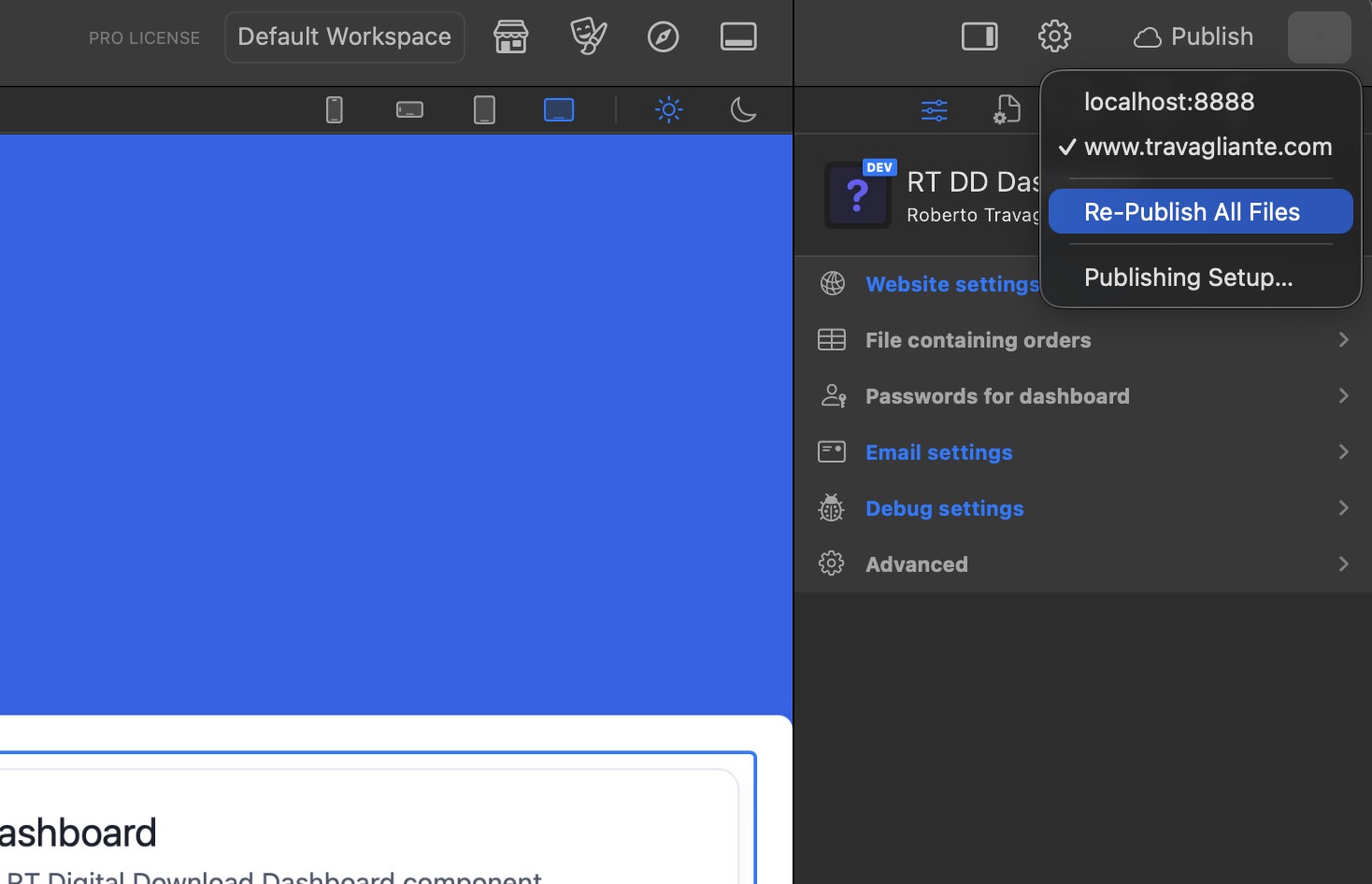
Task: Expand Debug settings chevron
Action: point(1344,508)
